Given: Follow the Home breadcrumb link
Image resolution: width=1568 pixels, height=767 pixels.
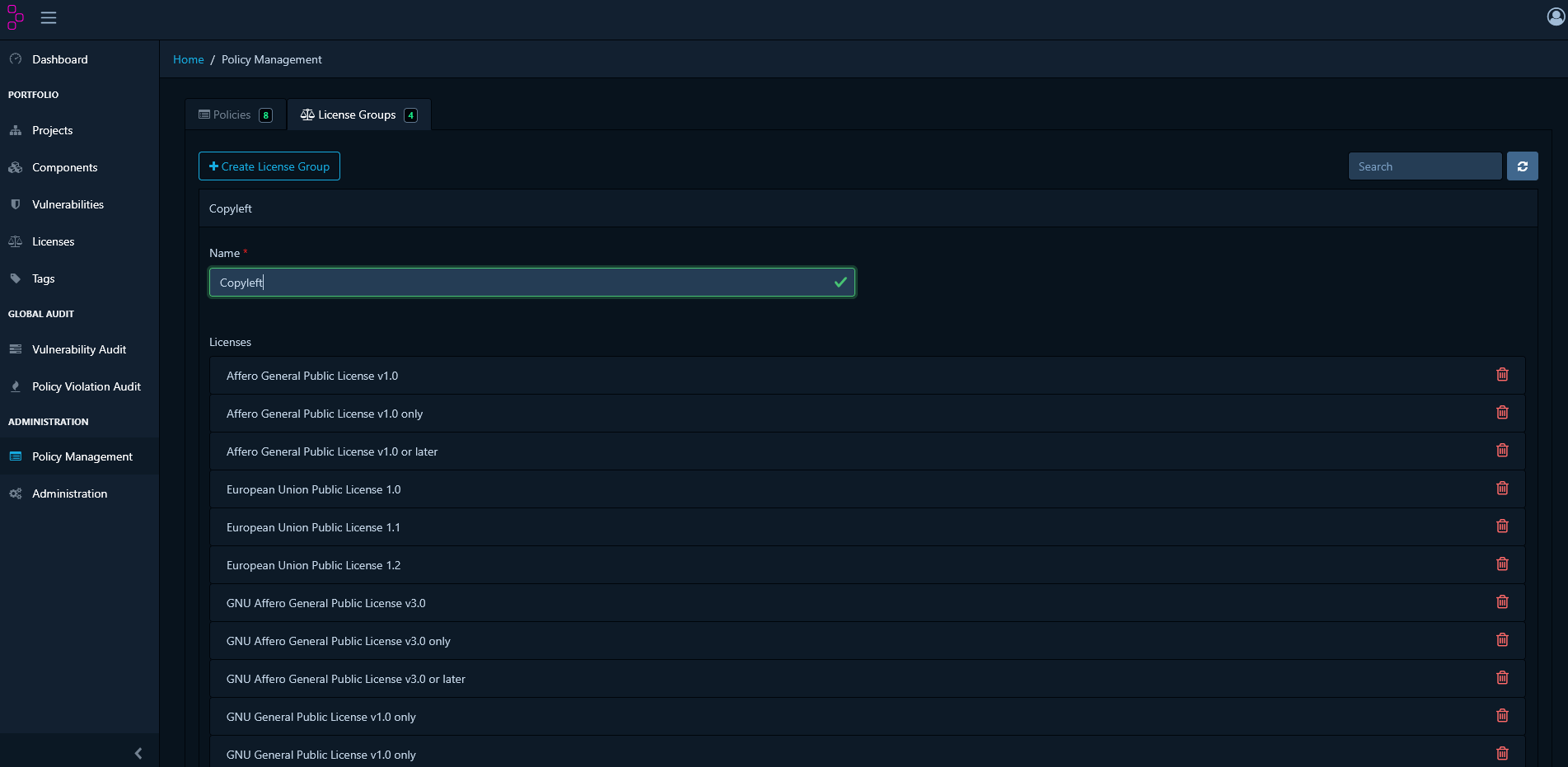Looking at the screenshot, I should pos(189,59).
